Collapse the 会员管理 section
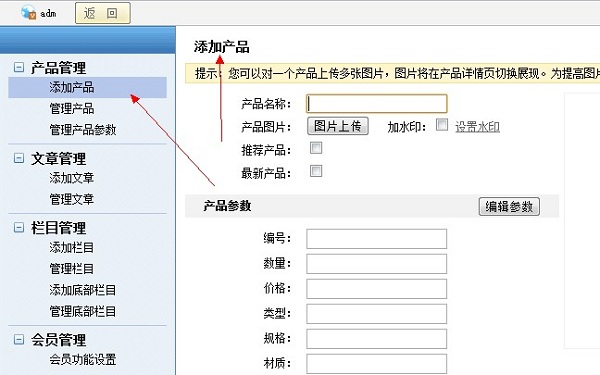600x375 pixels. pos(18,339)
